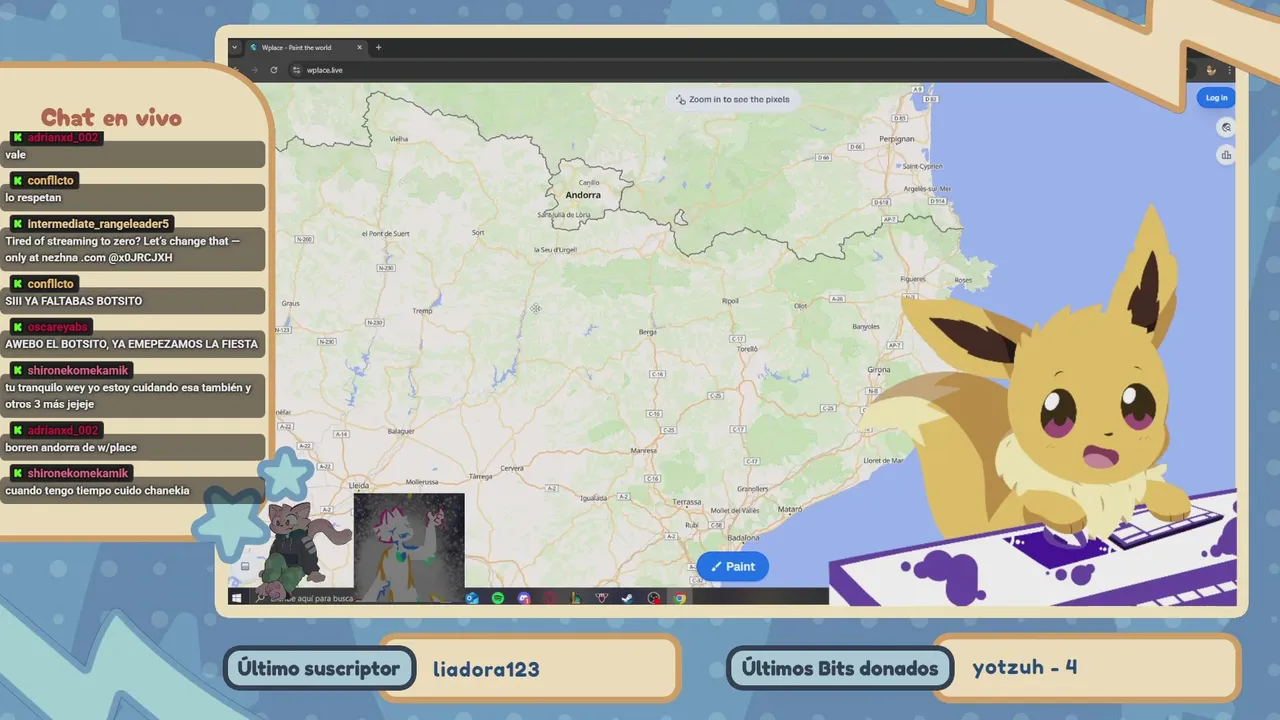Open the OBS icon in the taskbar
This screenshot has width=1280, height=720.
click(x=654, y=598)
